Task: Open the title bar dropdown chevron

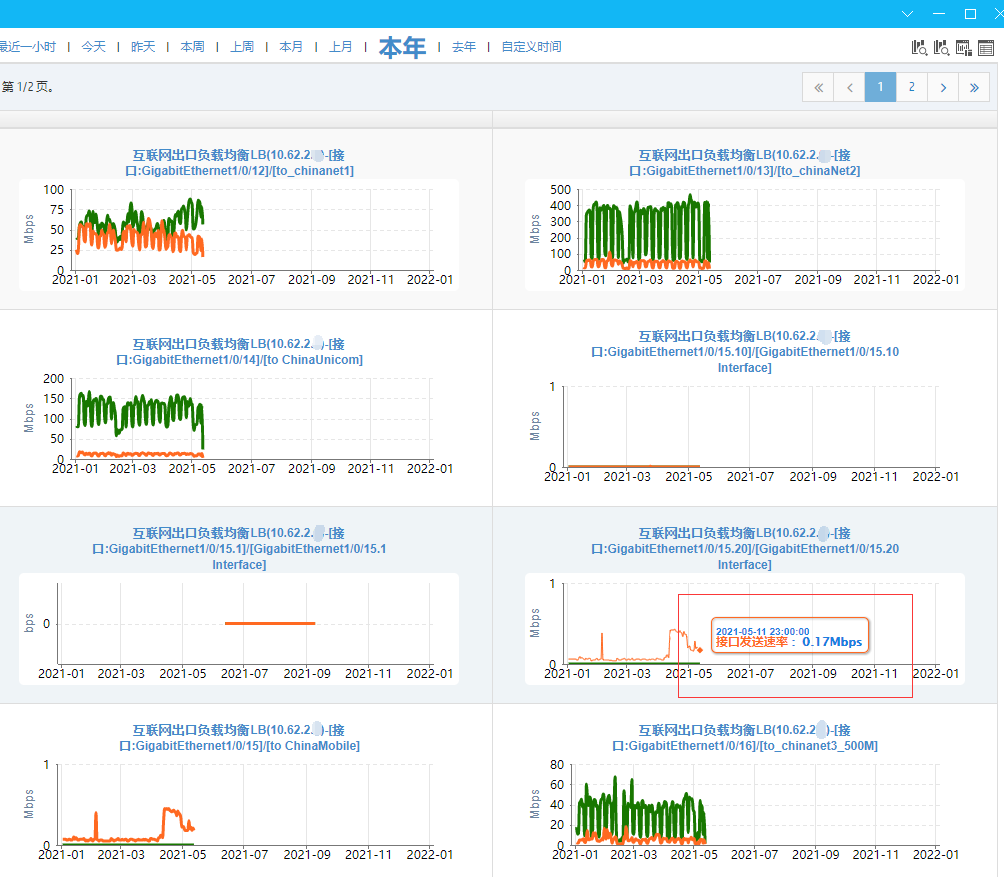Action: coord(907,14)
